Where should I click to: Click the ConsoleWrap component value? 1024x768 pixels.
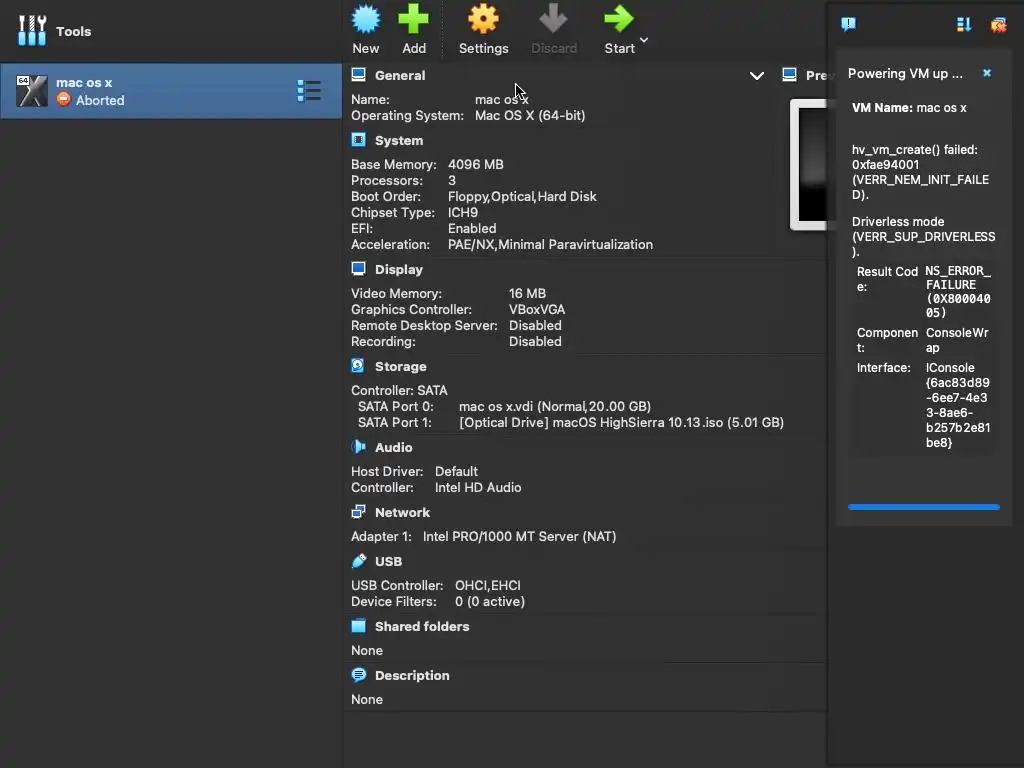(957, 340)
